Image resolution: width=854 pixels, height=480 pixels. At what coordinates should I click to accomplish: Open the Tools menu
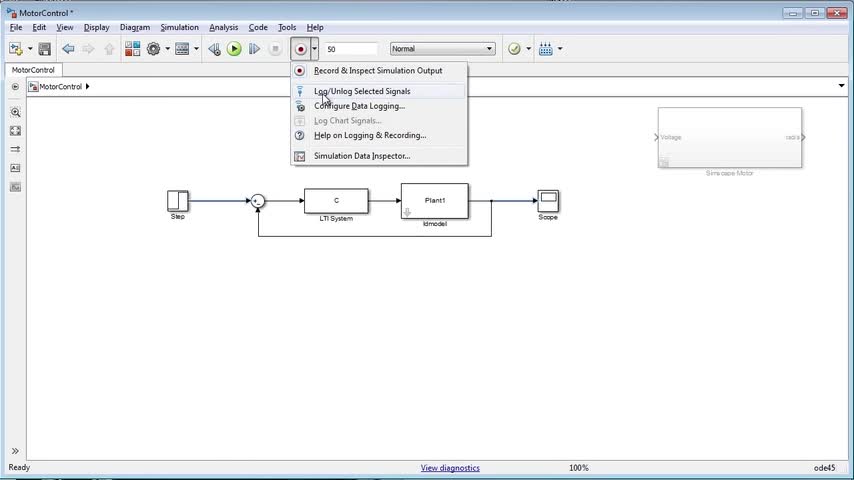[287, 27]
